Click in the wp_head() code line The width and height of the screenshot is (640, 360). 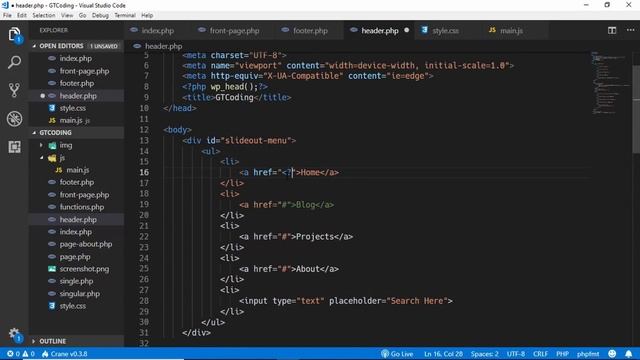click(x=225, y=87)
